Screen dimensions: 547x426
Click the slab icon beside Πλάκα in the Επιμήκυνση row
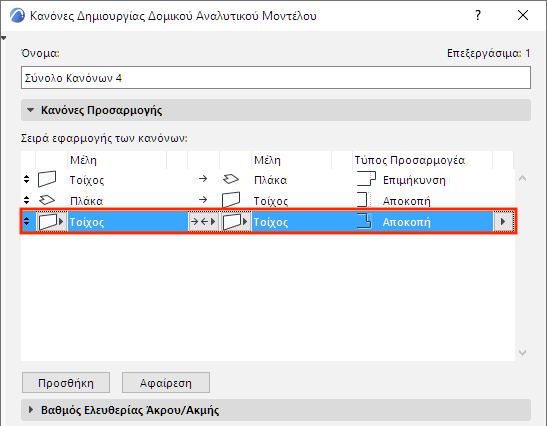231,179
